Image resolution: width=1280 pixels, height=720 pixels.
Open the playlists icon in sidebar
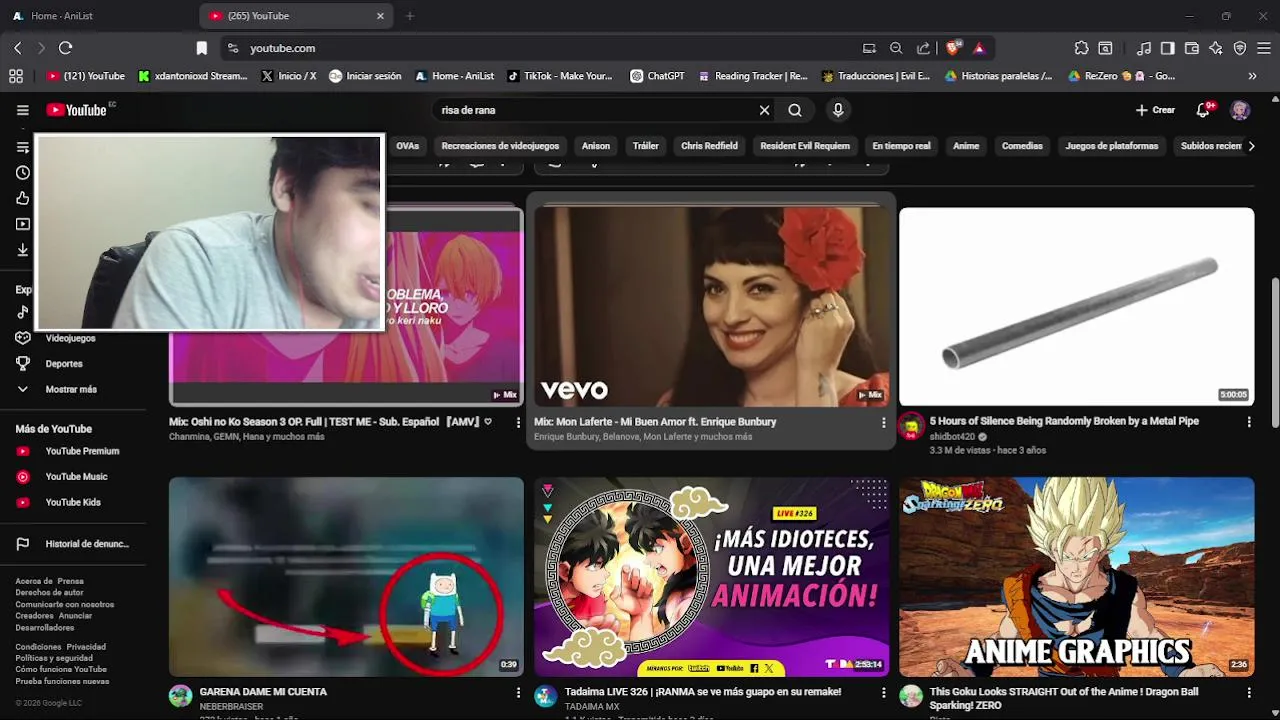23,147
